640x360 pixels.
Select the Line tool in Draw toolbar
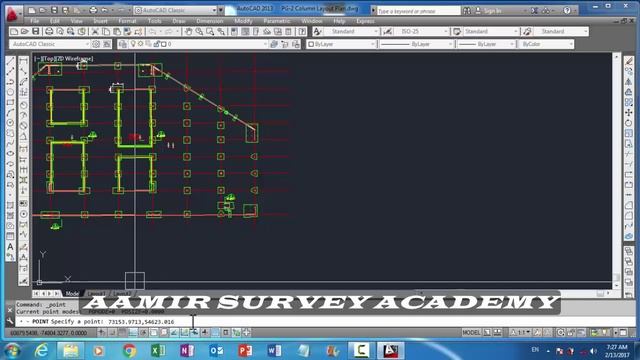11,61
